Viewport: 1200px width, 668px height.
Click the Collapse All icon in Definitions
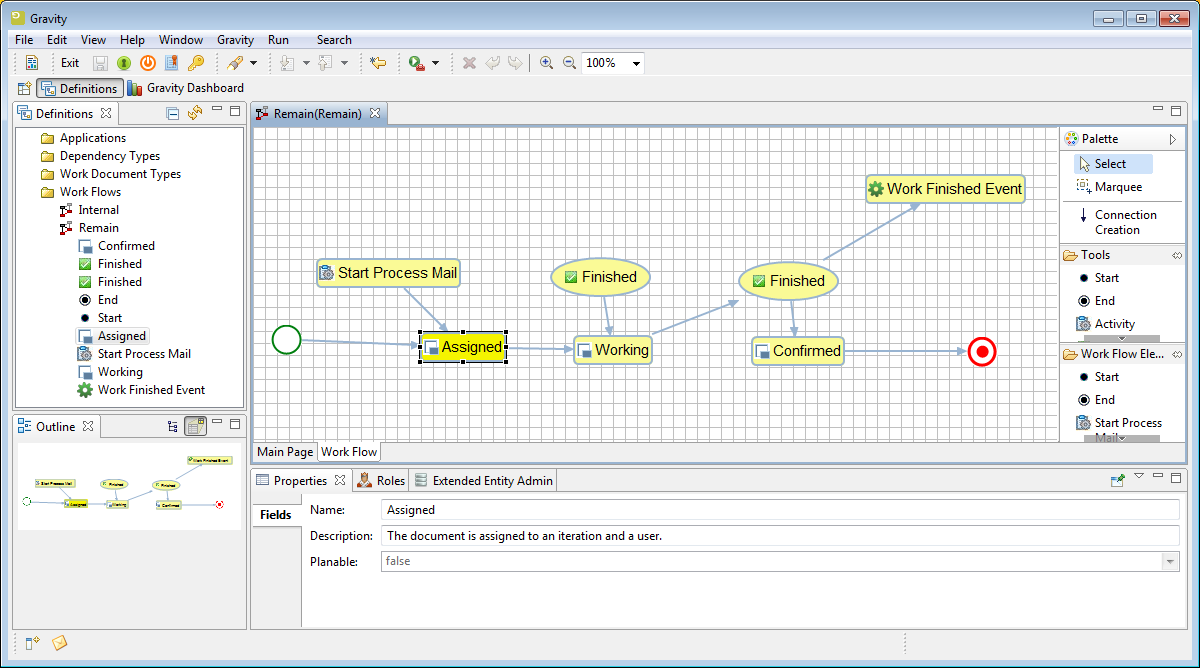point(173,113)
